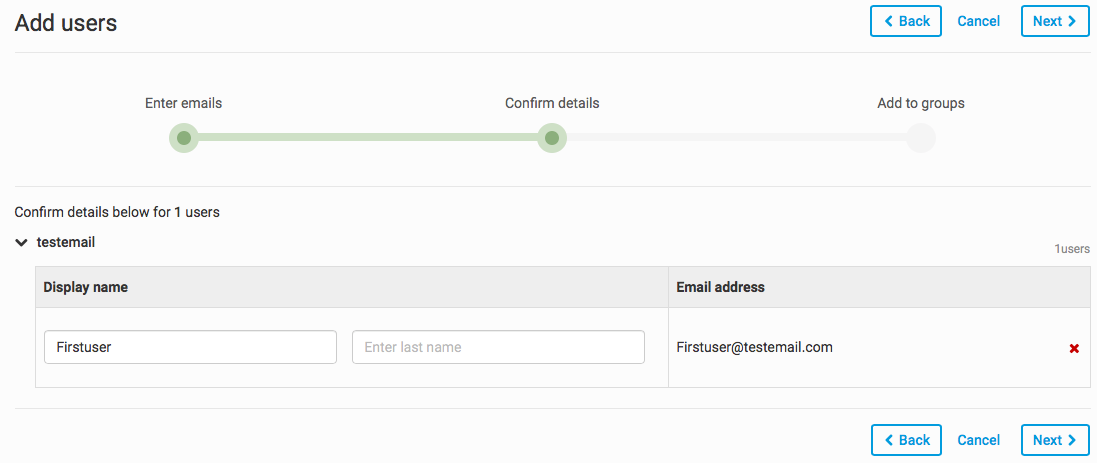Select the Add to groups step circle
Image resolution: width=1097 pixels, height=463 pixels.
[x=920, y=138]
